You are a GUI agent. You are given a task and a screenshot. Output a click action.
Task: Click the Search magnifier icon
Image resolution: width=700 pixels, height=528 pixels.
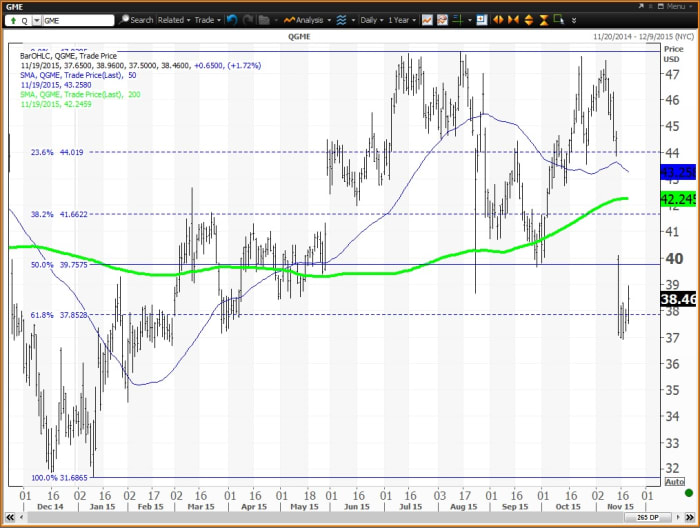point(125,20)
